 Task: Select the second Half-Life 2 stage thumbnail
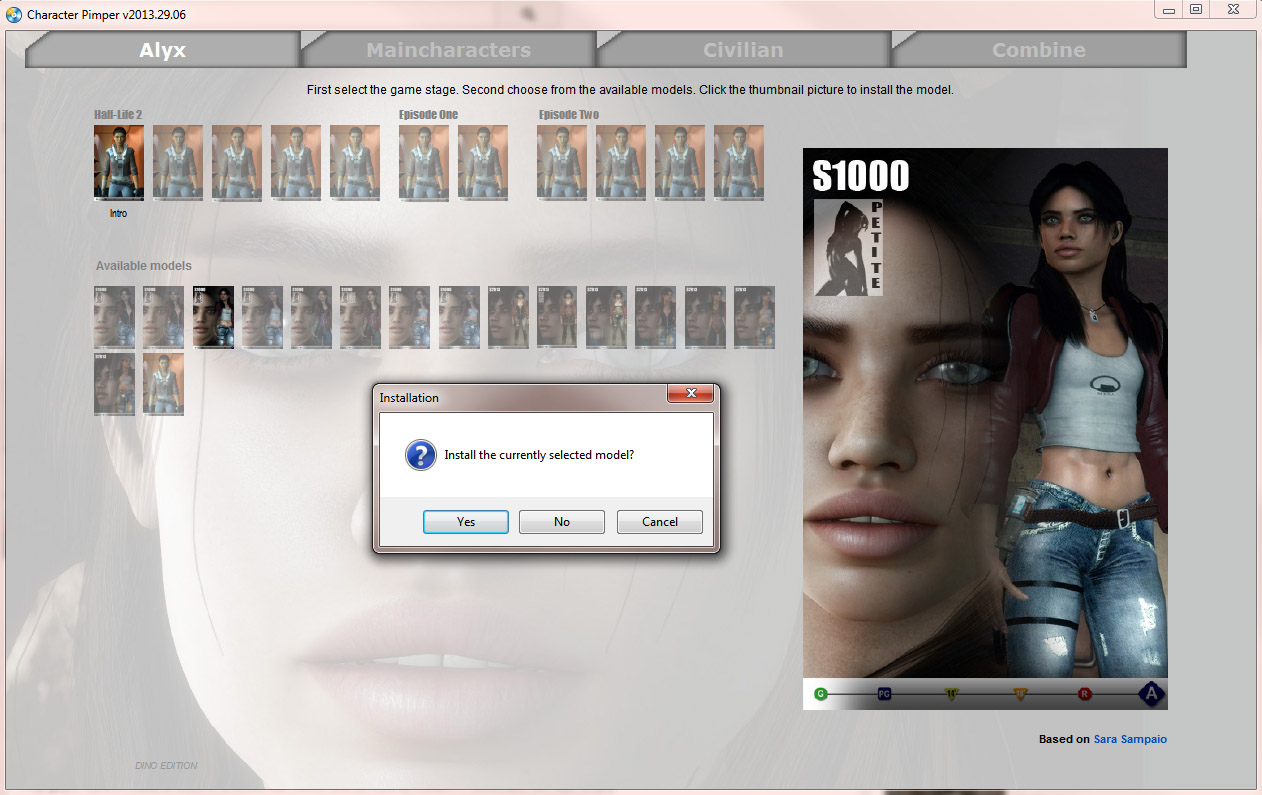tap(178, 163)
